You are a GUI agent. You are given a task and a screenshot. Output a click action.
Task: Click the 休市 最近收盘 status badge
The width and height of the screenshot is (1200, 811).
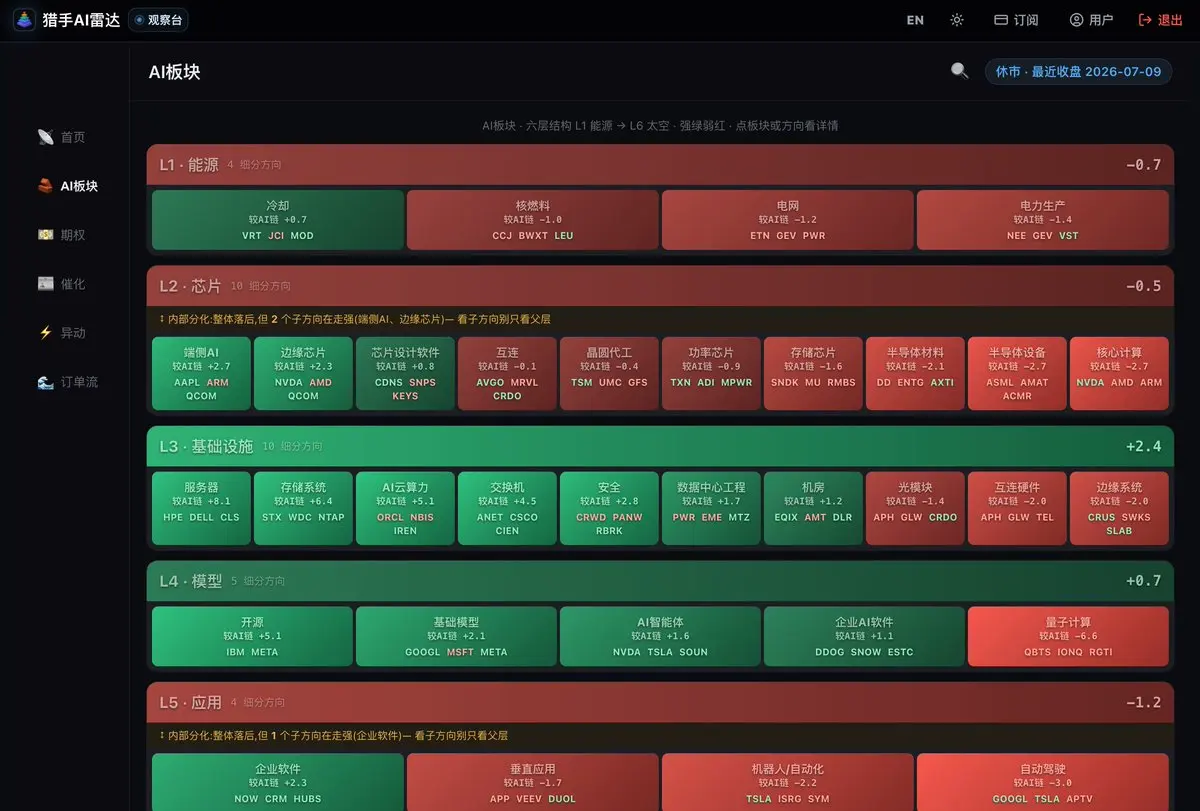pos(1078,71)
